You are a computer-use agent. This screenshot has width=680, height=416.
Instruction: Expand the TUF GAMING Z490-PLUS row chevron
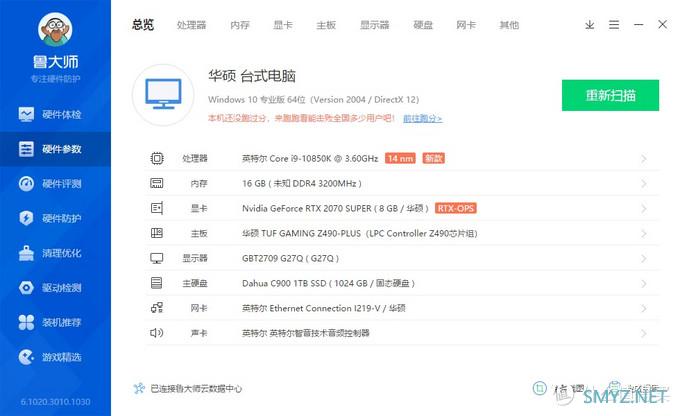coord(644,234)
